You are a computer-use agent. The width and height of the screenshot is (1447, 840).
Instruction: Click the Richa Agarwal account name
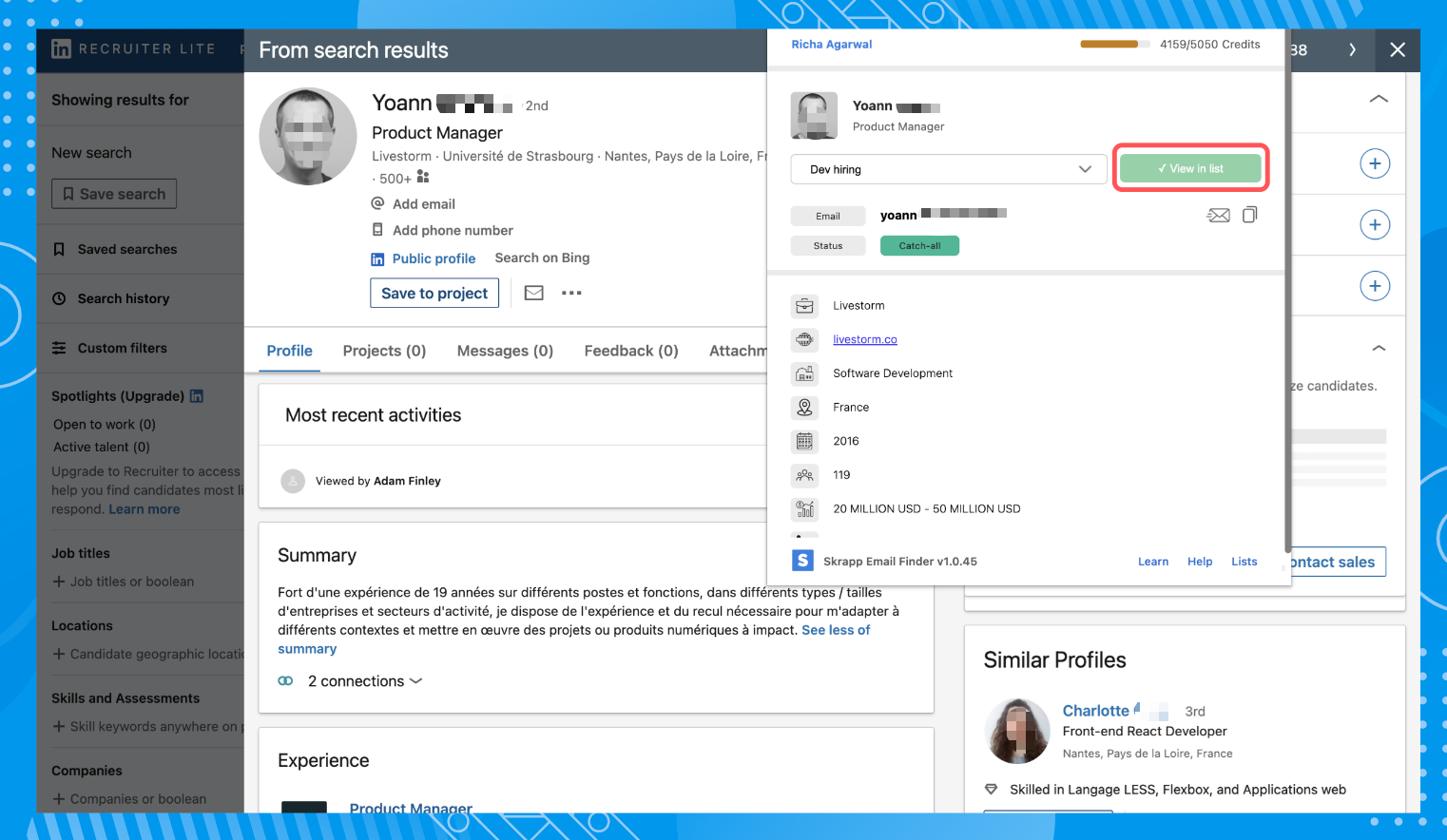832,44
